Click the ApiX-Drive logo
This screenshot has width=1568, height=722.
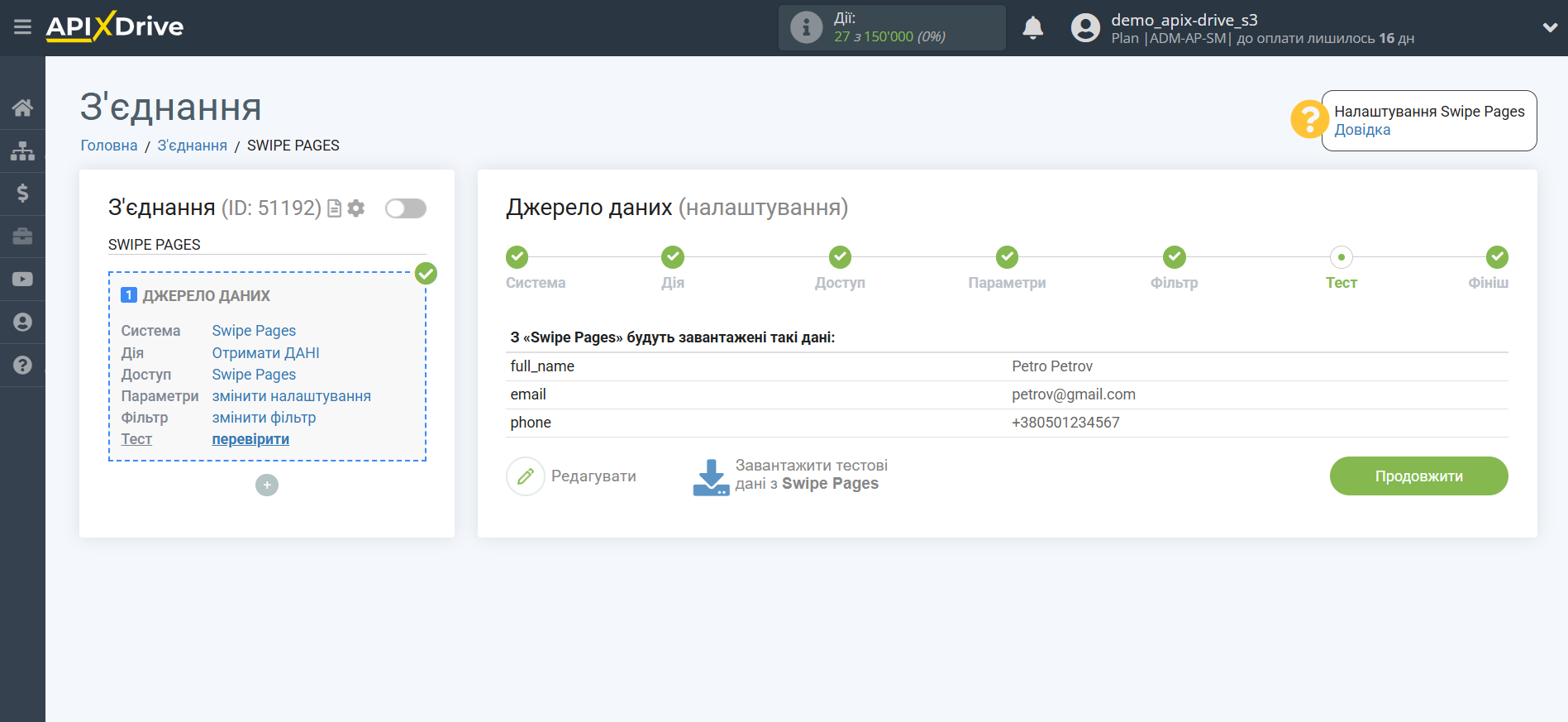(115, 26)
